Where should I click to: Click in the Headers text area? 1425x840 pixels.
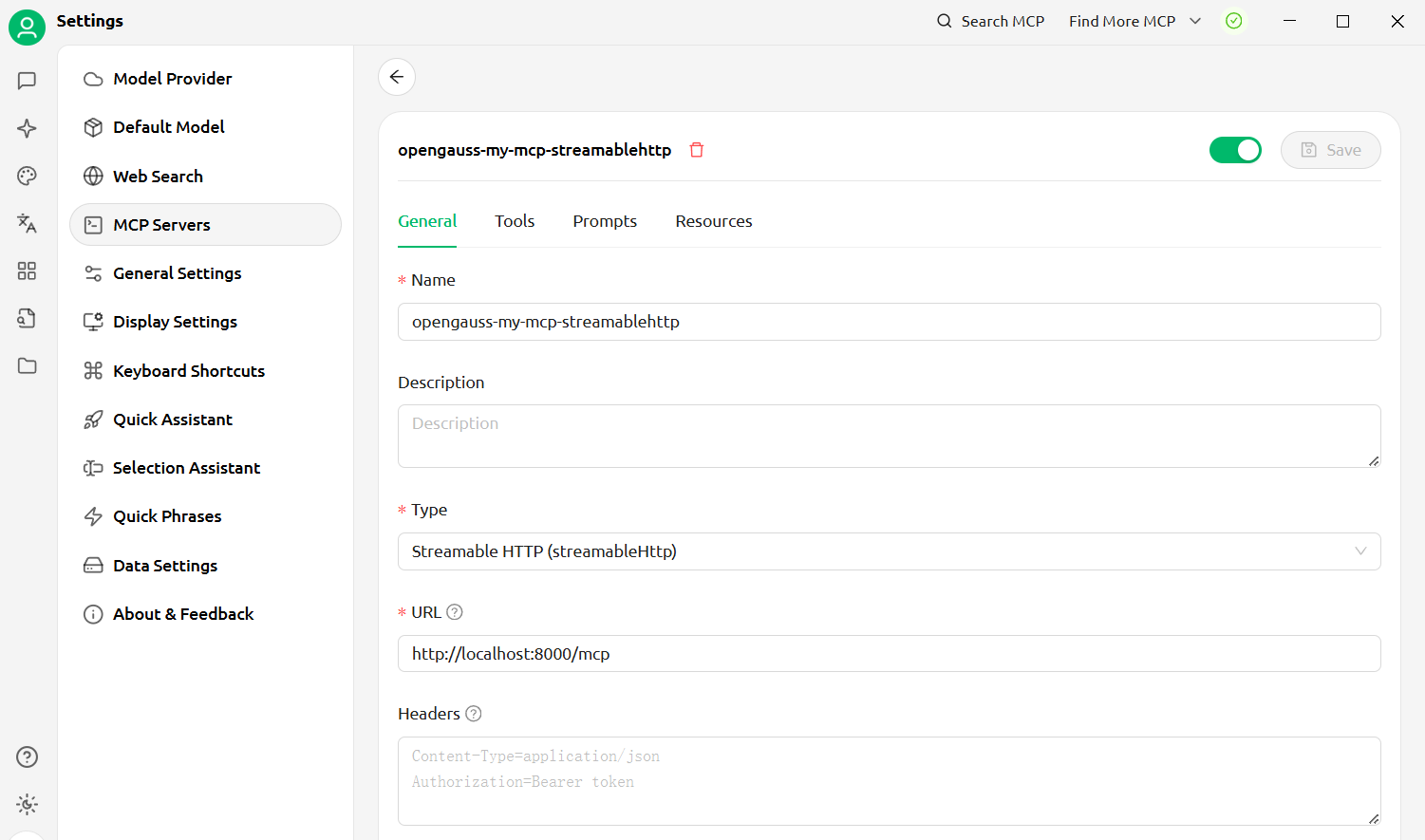click(x=889, y=781)
